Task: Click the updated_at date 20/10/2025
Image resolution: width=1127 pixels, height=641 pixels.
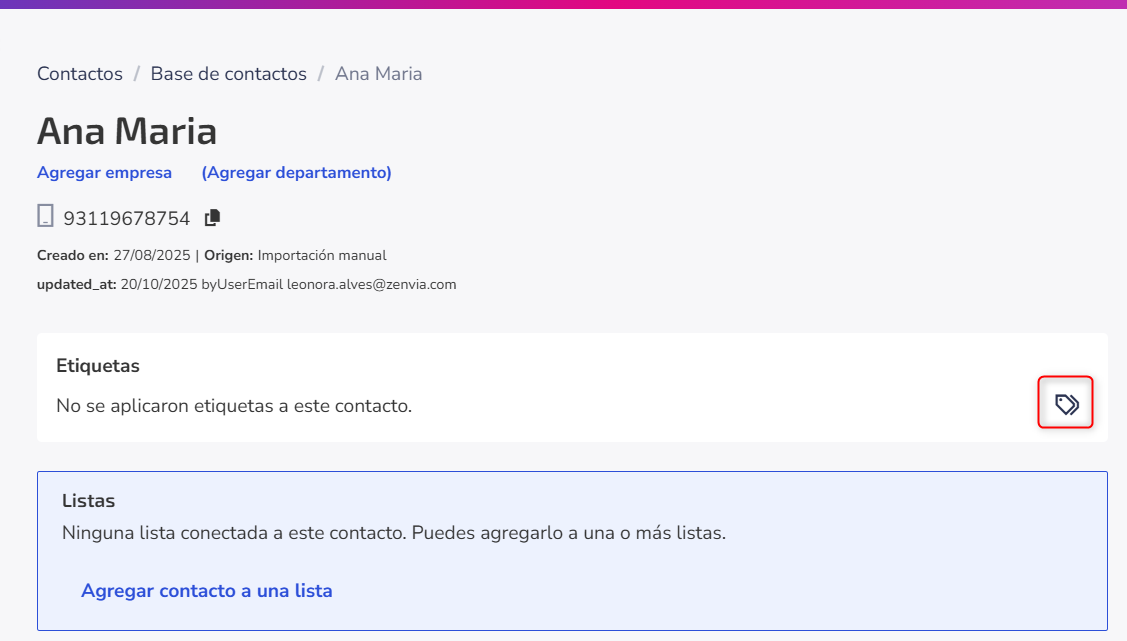Action: (x=159, y=285)
